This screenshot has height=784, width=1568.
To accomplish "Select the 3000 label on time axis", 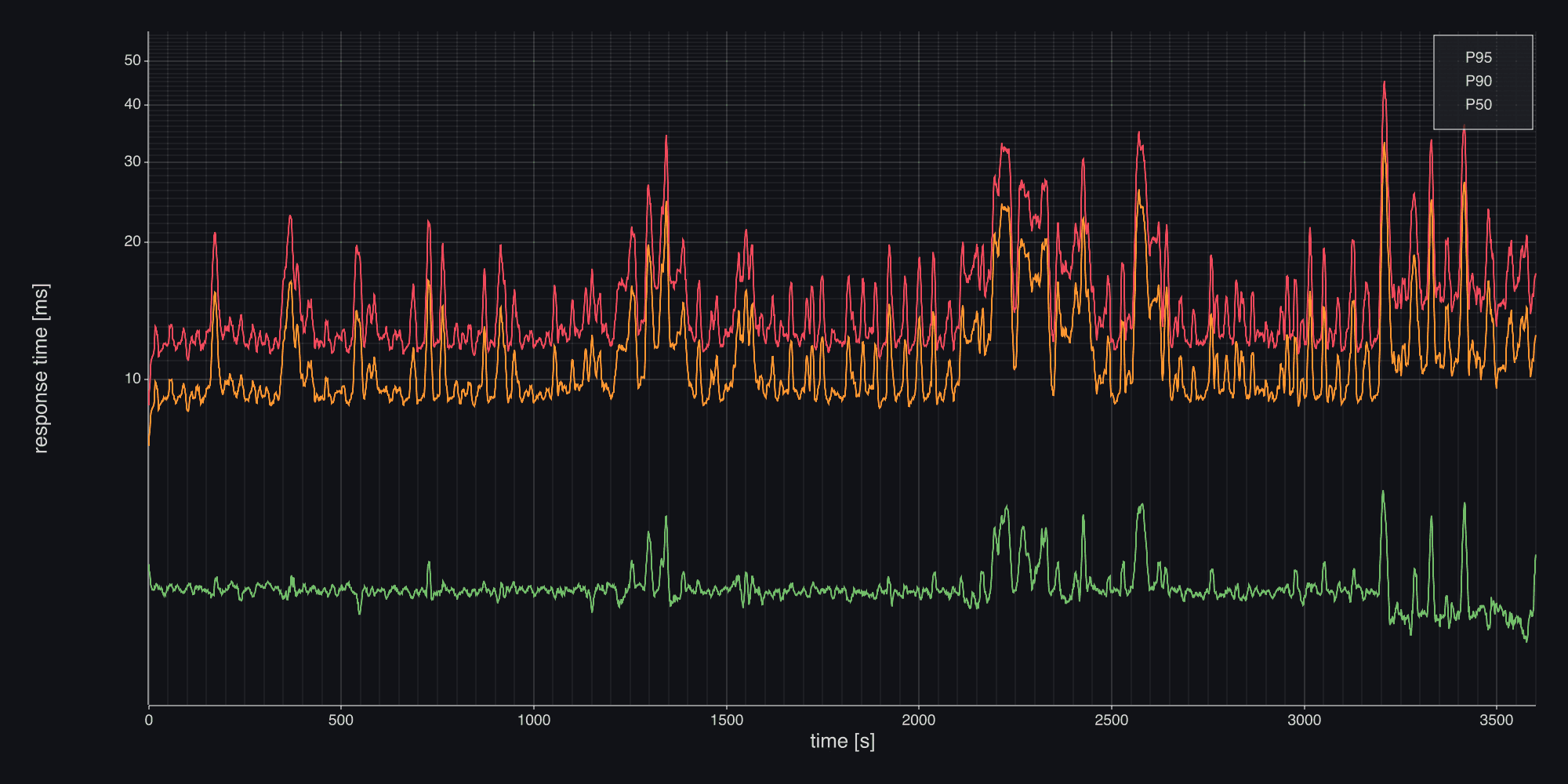I will [1304, 720].
